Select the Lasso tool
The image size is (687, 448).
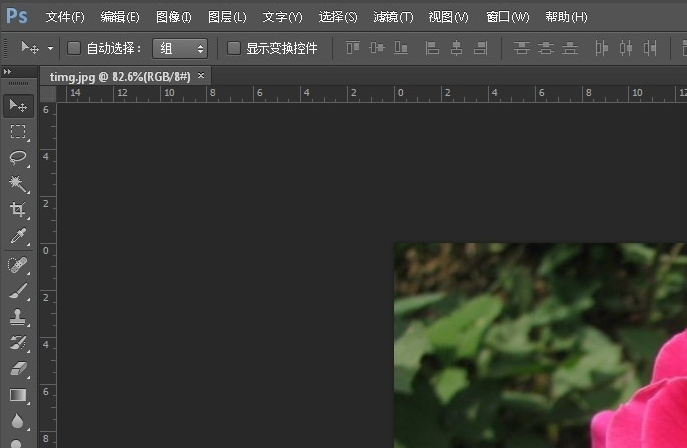[18, 158]
